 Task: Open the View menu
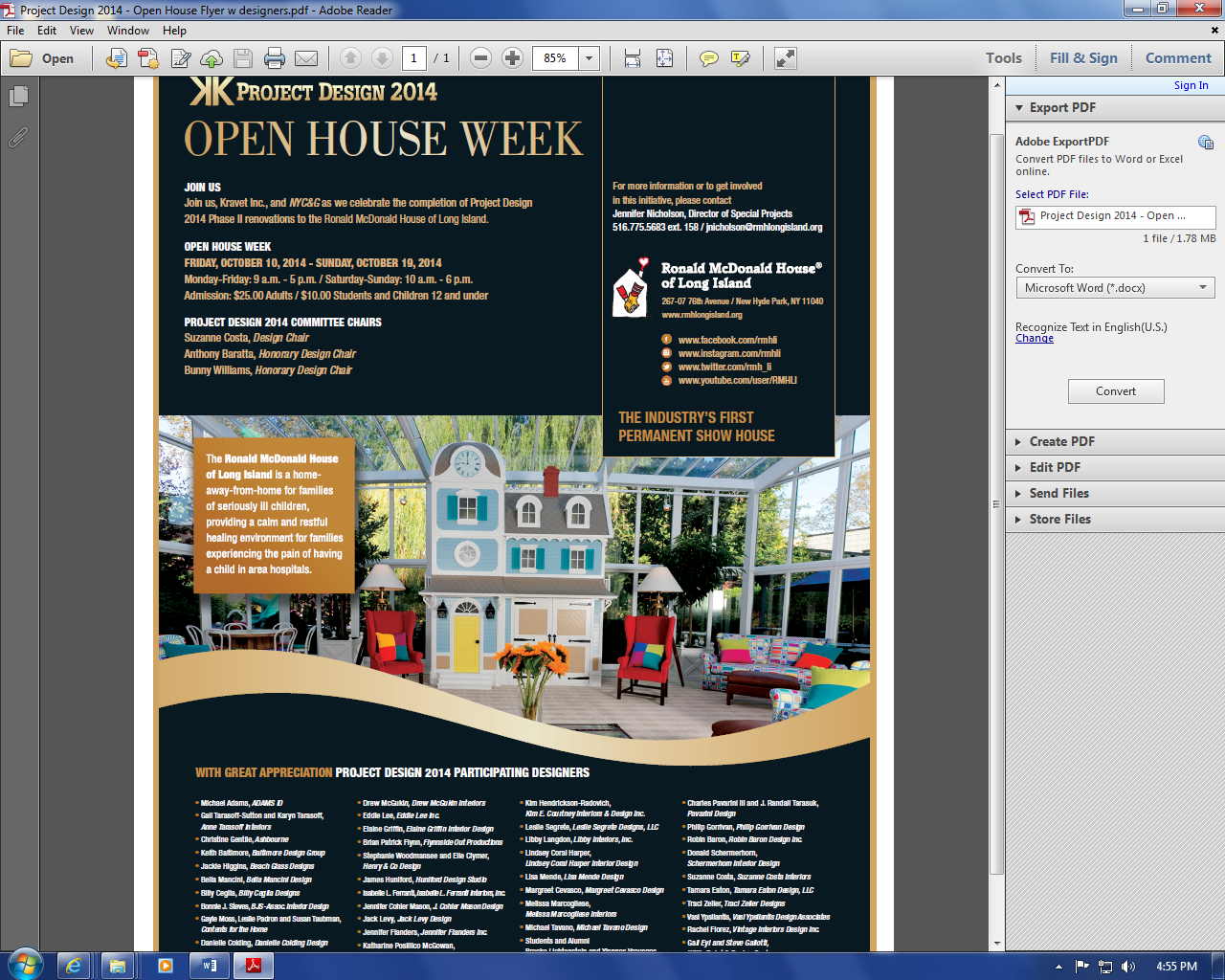(81, 31)
